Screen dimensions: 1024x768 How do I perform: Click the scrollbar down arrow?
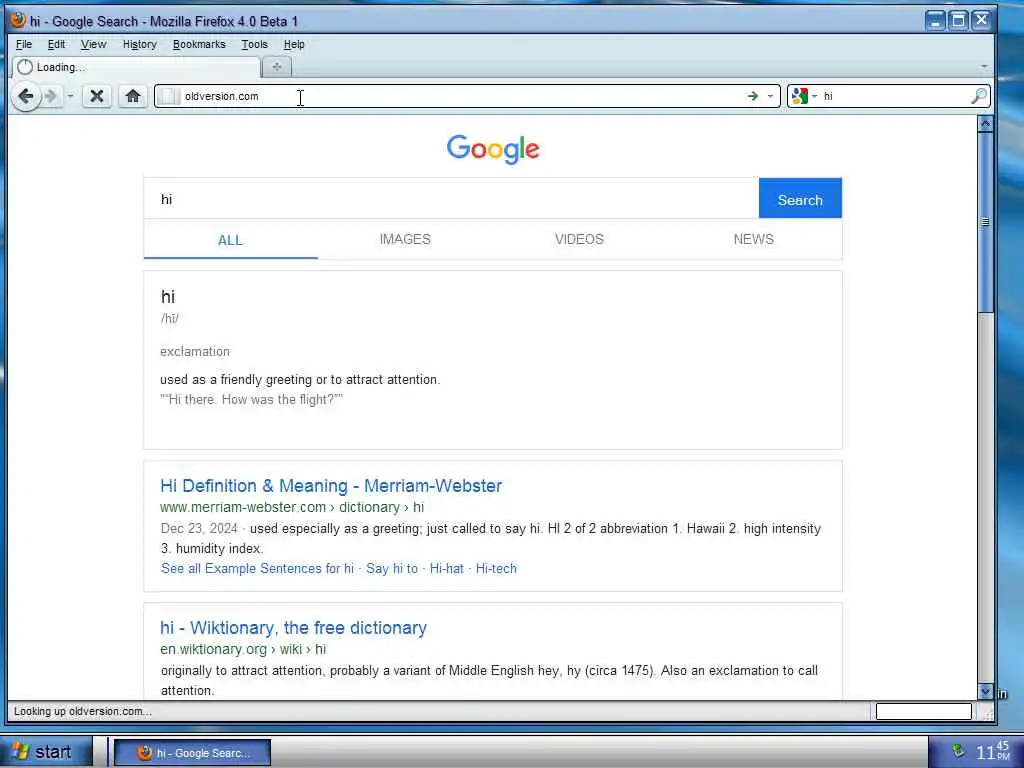985,691
